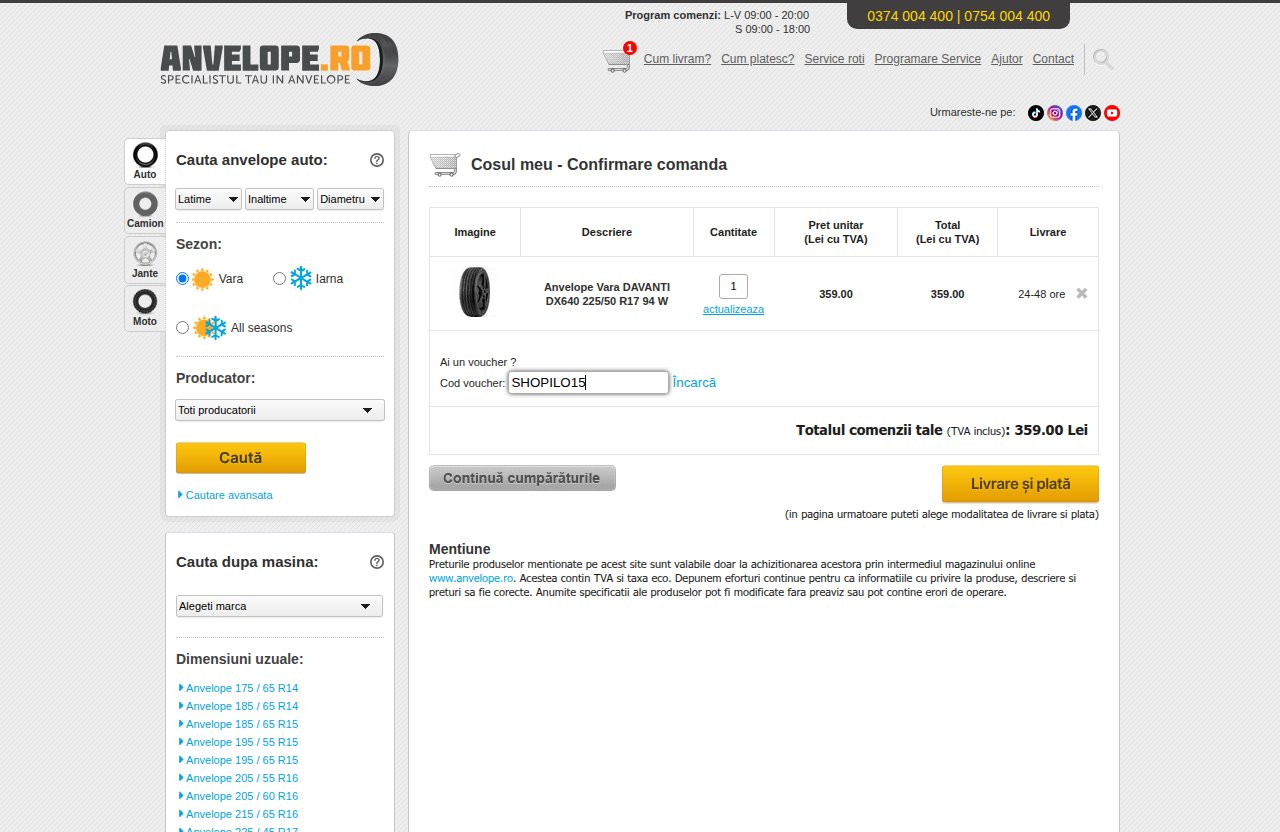Open the Facebook social icon
Image resolution: width=1280 pixels, height=832 pixels.
[1074, 113]
